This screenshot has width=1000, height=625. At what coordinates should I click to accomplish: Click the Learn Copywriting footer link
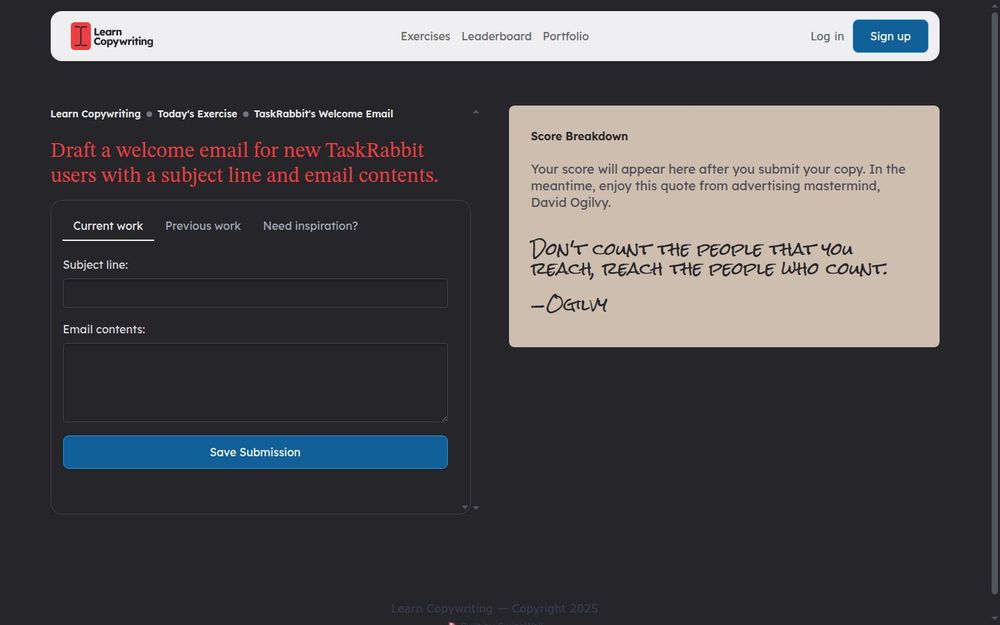click(441, 608)
